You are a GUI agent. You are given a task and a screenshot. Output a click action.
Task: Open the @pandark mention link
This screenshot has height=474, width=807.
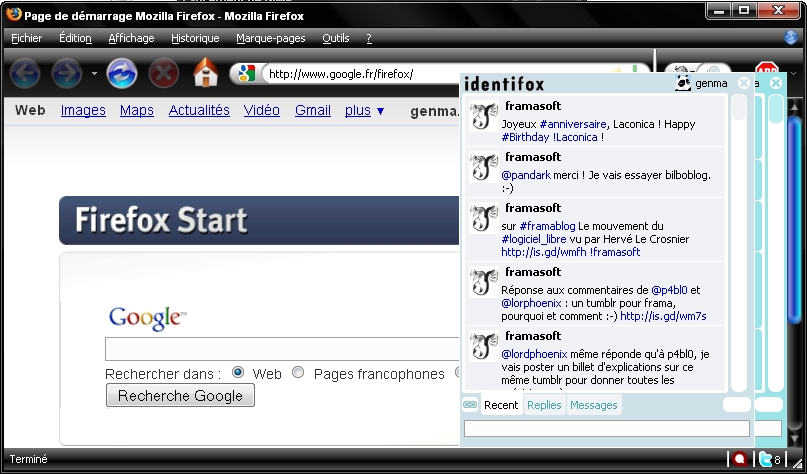point(526,175)
